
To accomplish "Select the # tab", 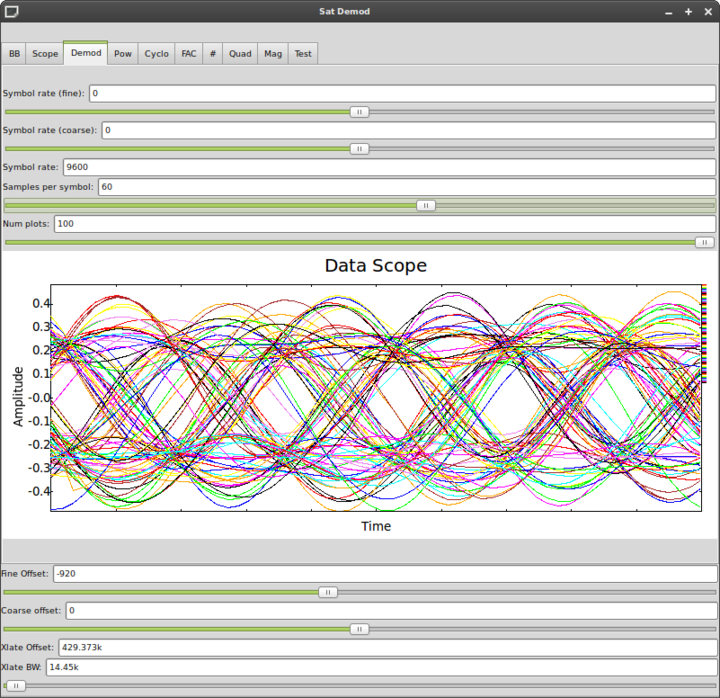I will coord(212,53).
